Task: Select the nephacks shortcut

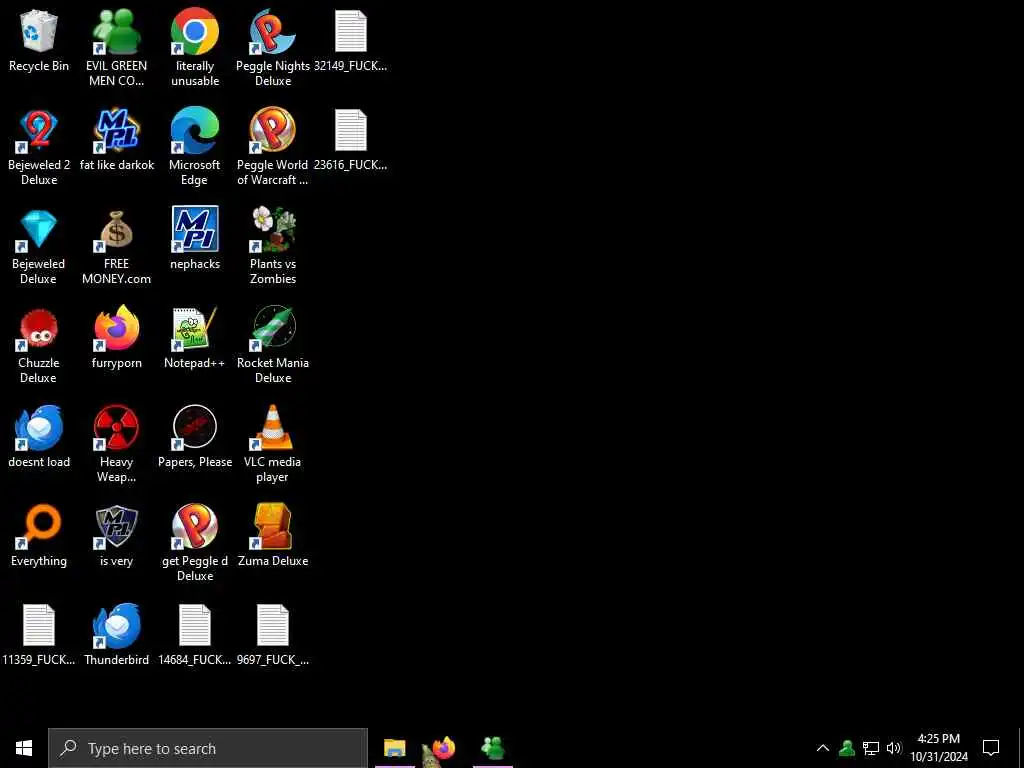Action: coord(195,238)
